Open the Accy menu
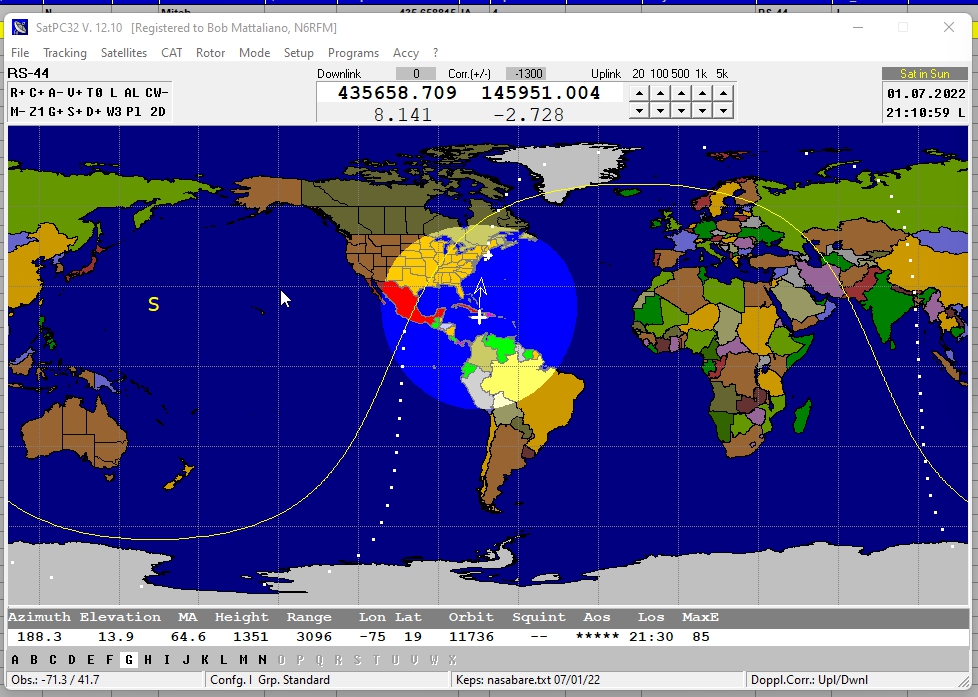The height and width of the screenshot is (697, 978). tap(405, 53)
